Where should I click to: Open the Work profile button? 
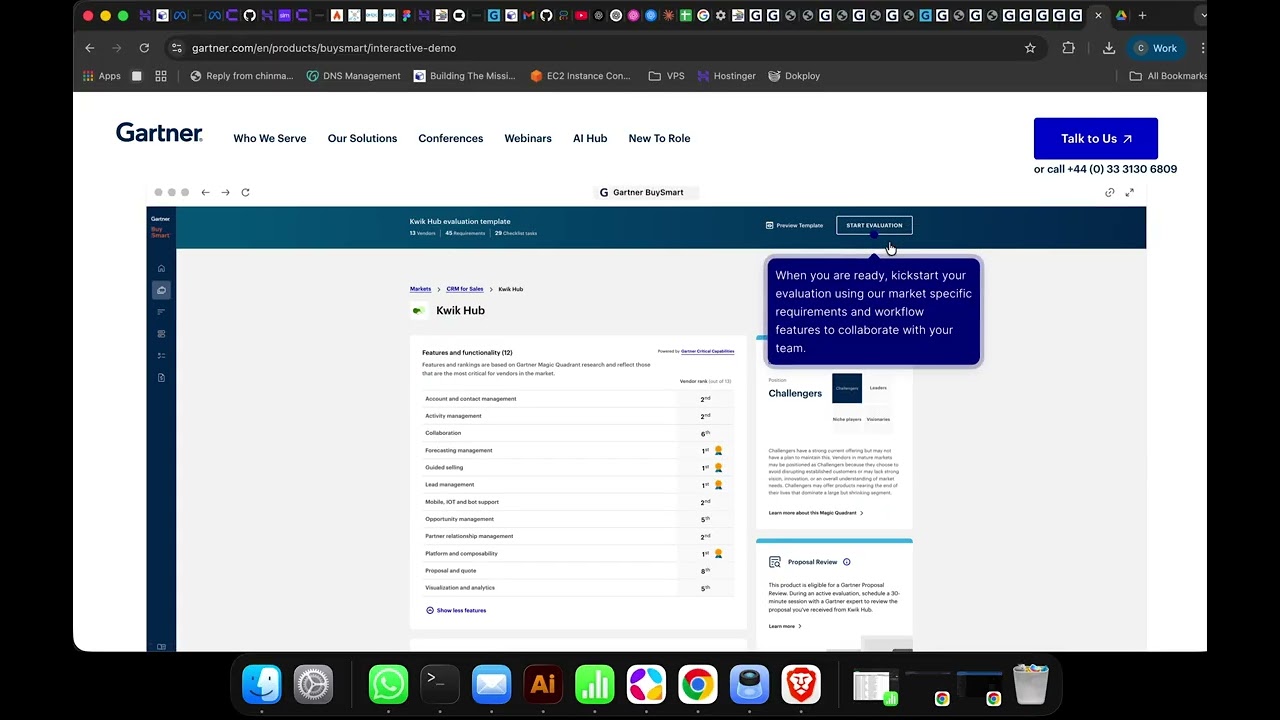point(1156,48)
